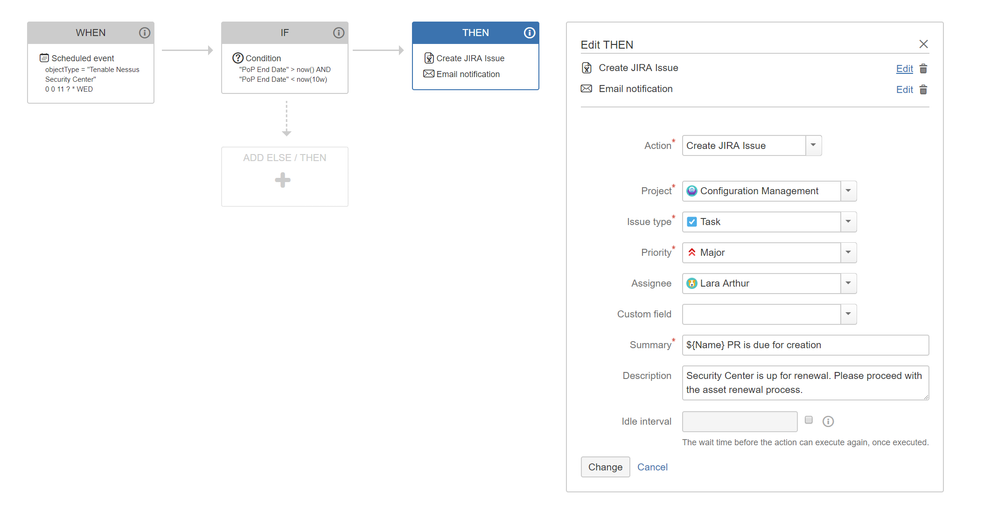This screenshot has width=998, height=506.
Task: Click the Email notification envelope icon in the THEN block
Action: [429, 74]
